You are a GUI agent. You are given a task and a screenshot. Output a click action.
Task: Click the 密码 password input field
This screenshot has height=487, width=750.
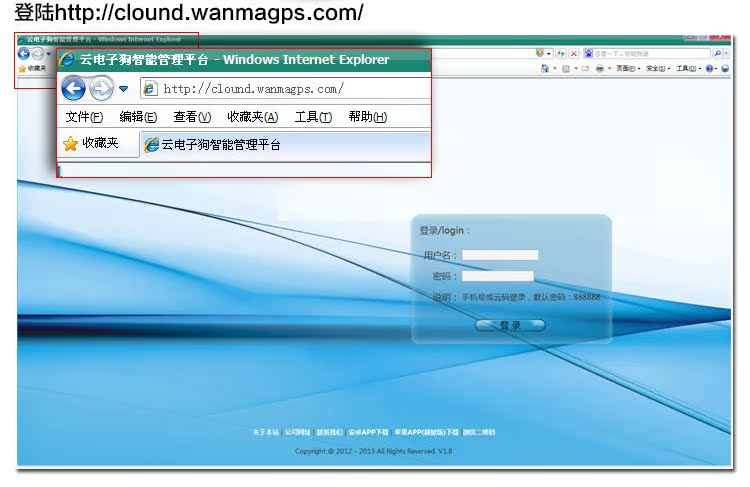click(498, 276)
